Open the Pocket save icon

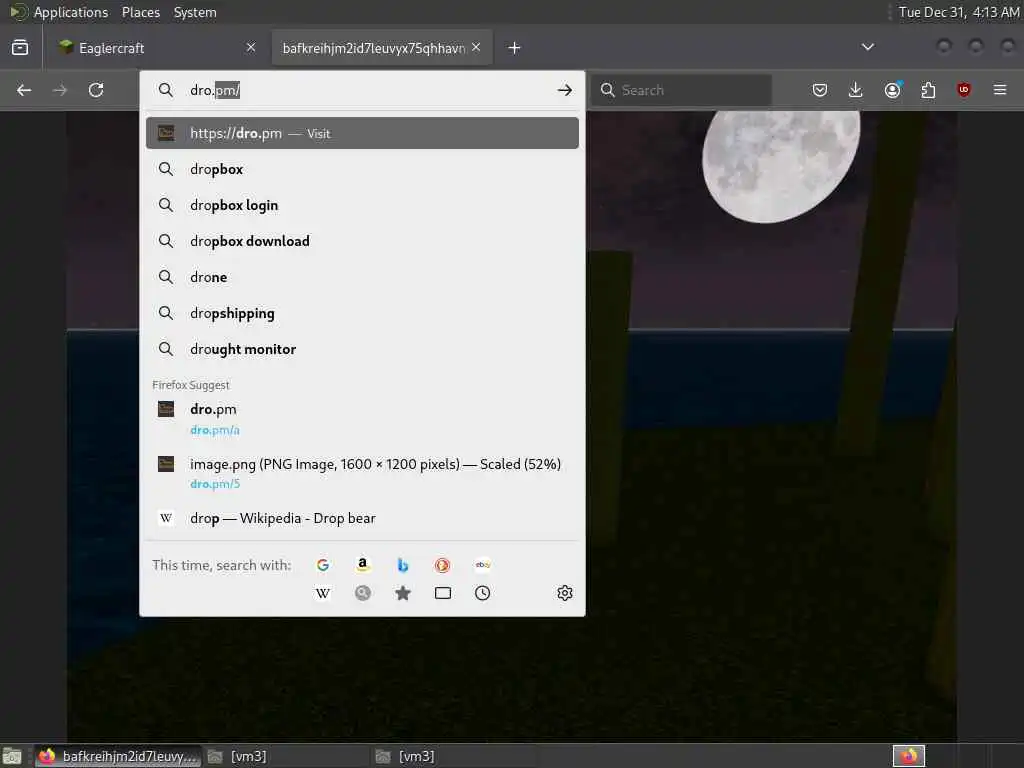(x=820, y=90)
